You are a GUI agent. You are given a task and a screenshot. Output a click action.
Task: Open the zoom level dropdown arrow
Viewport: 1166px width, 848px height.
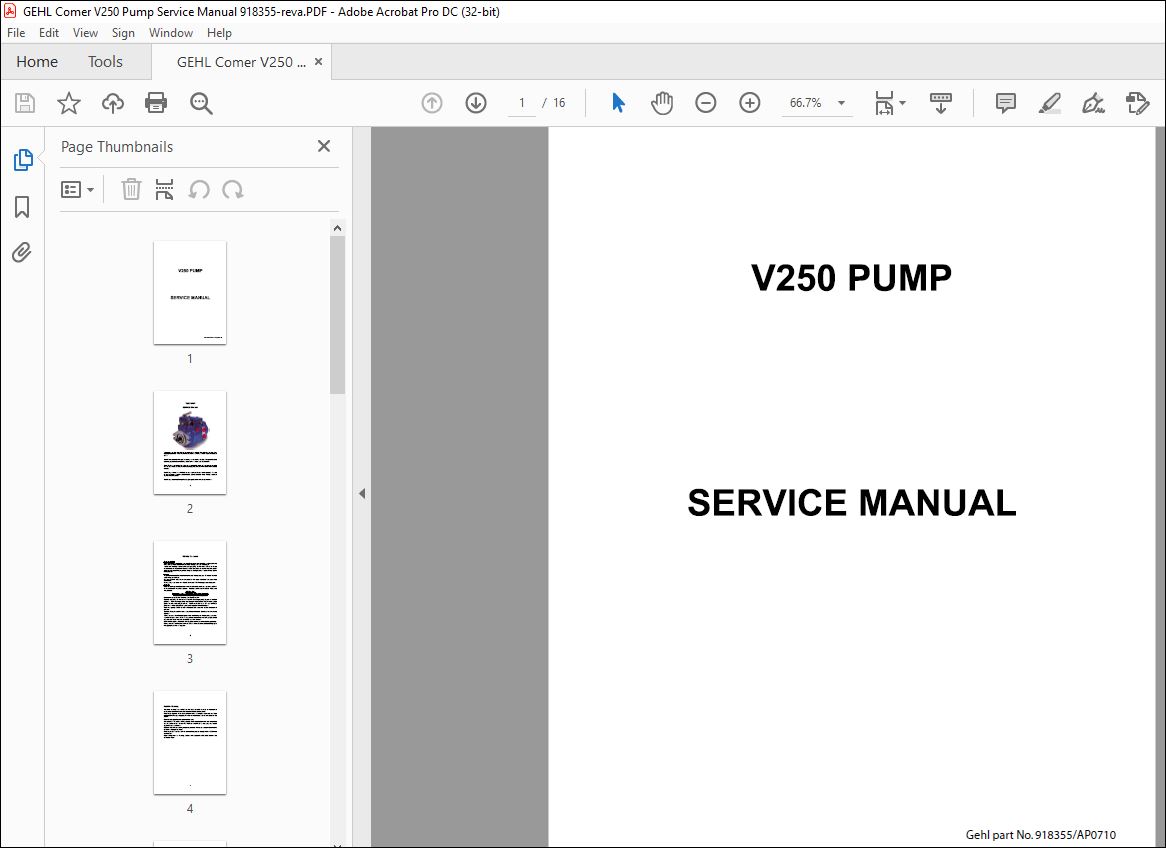[841, 103]
